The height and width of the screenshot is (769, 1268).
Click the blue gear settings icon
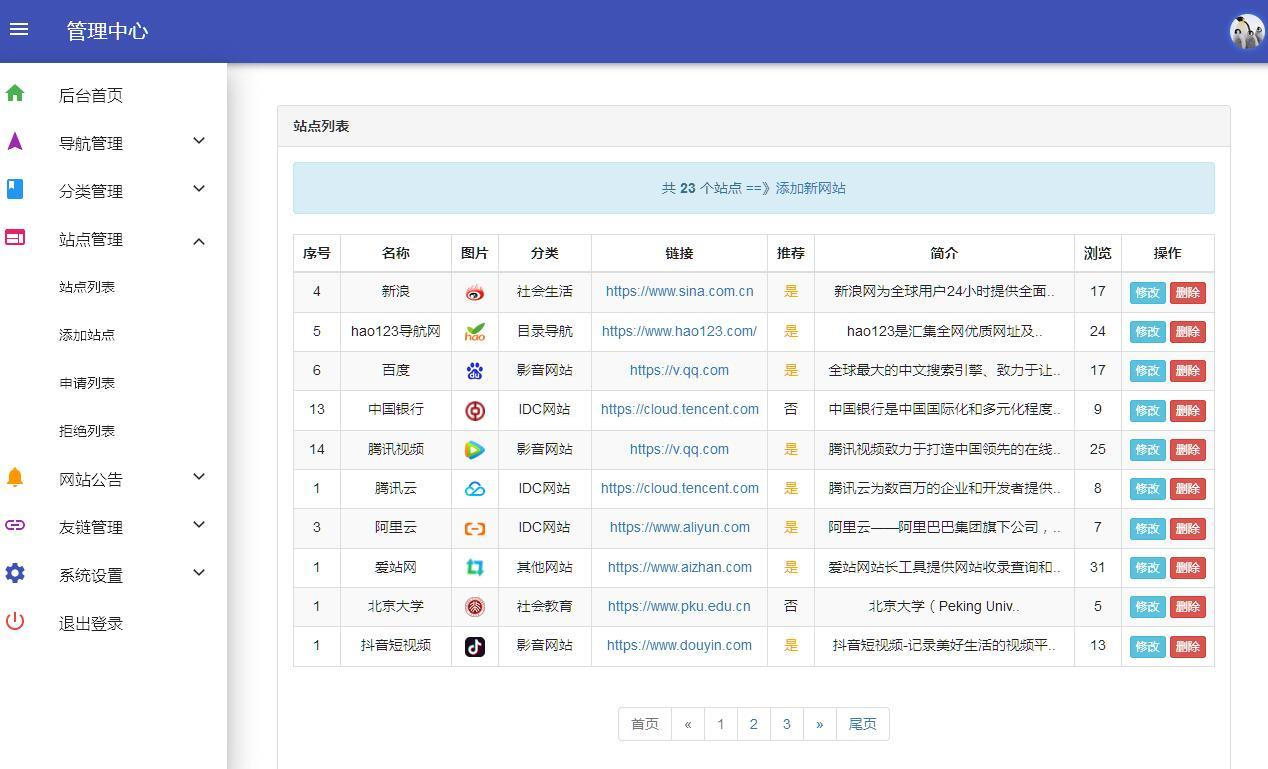click(15, 573)
